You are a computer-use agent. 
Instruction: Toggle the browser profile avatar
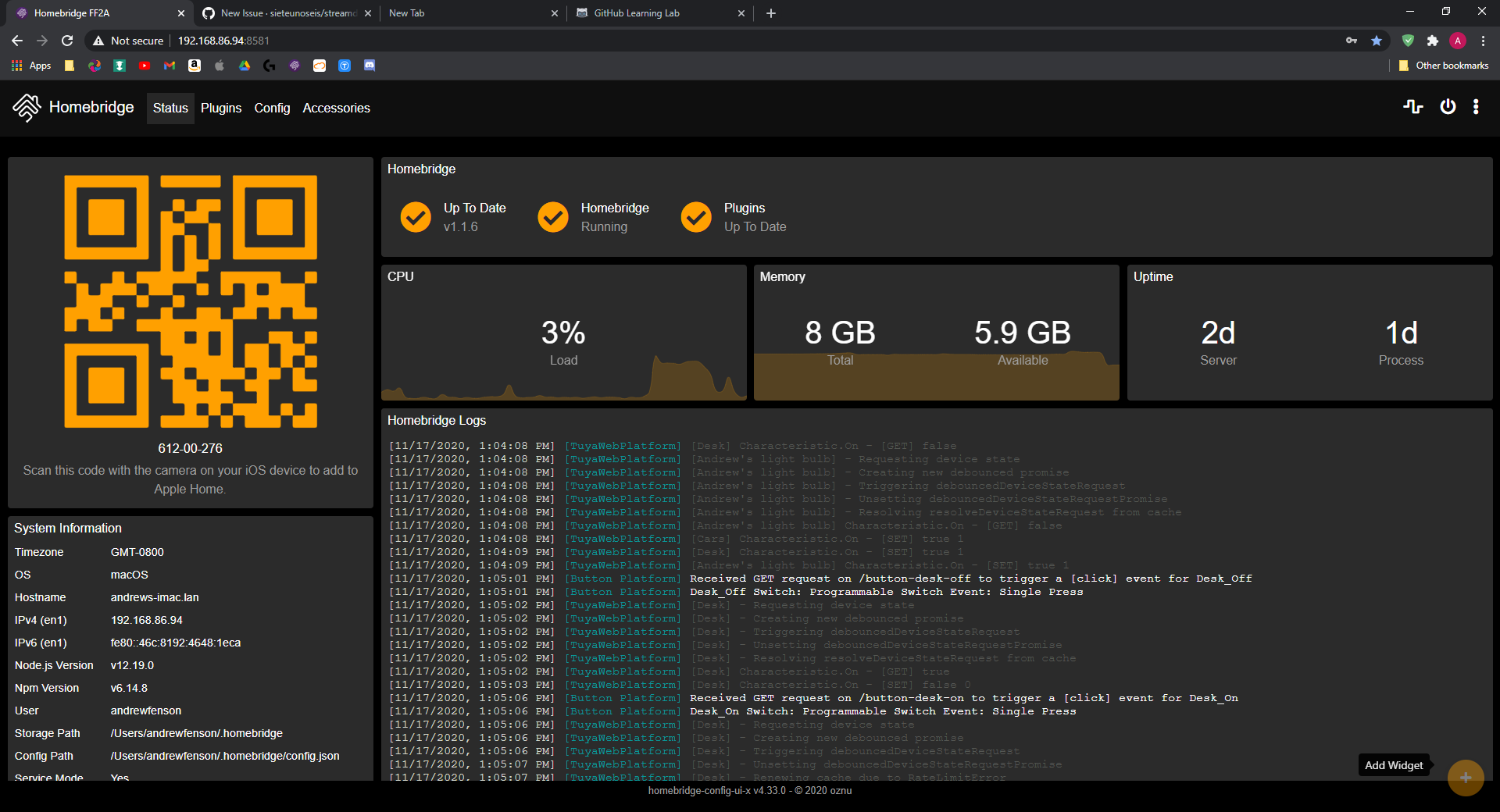coord(1457,40)
